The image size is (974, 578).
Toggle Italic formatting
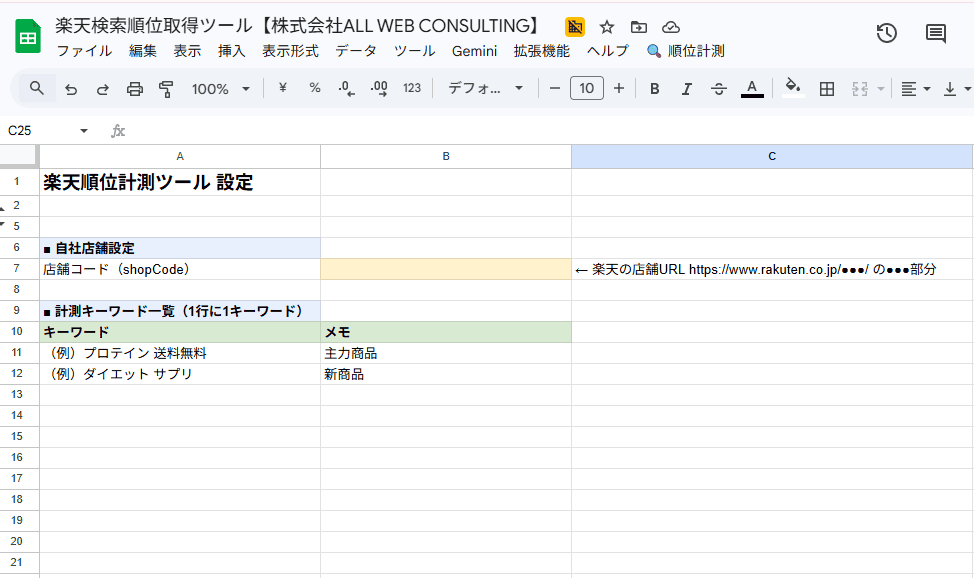(x=687, y=89)
